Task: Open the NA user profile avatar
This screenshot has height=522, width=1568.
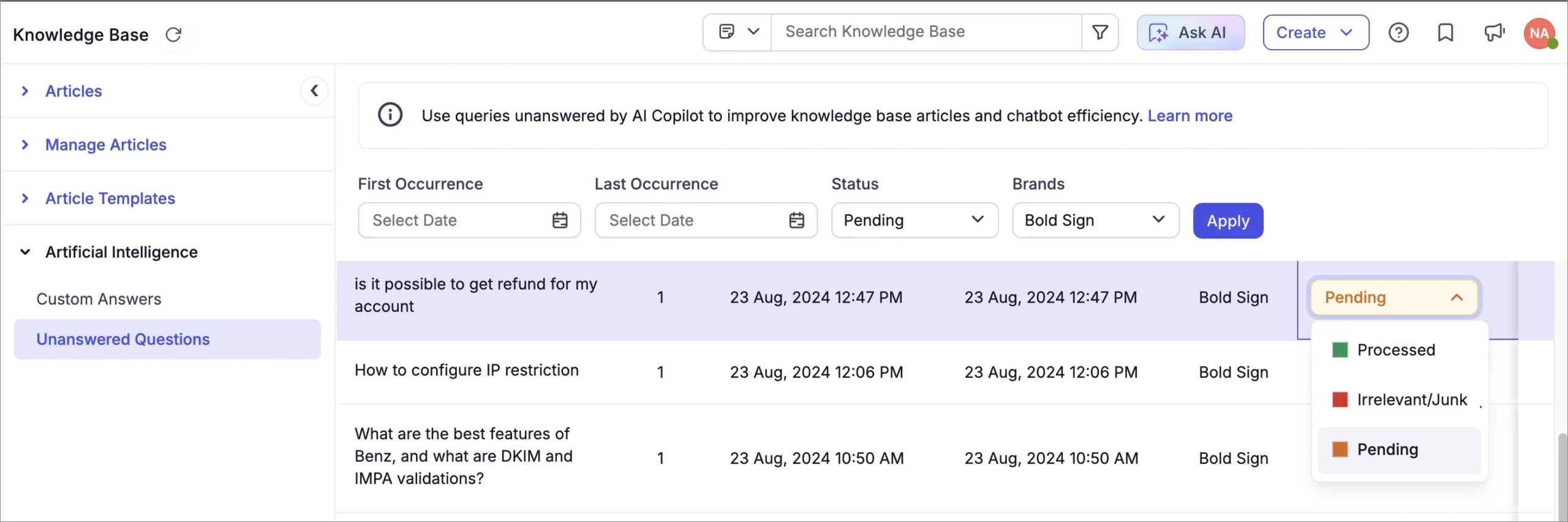Action: pyautogui.click(x=1539, y=33)
